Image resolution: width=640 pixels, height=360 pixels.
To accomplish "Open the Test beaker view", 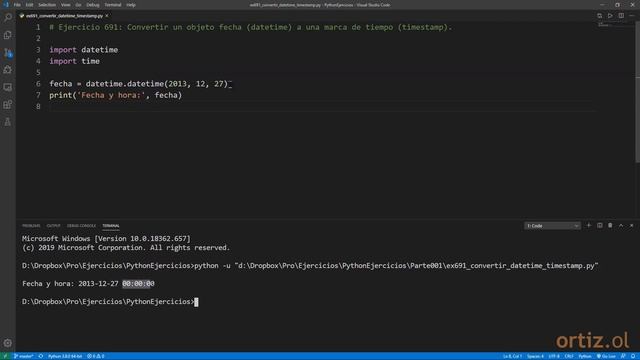I will click(8, 122).
